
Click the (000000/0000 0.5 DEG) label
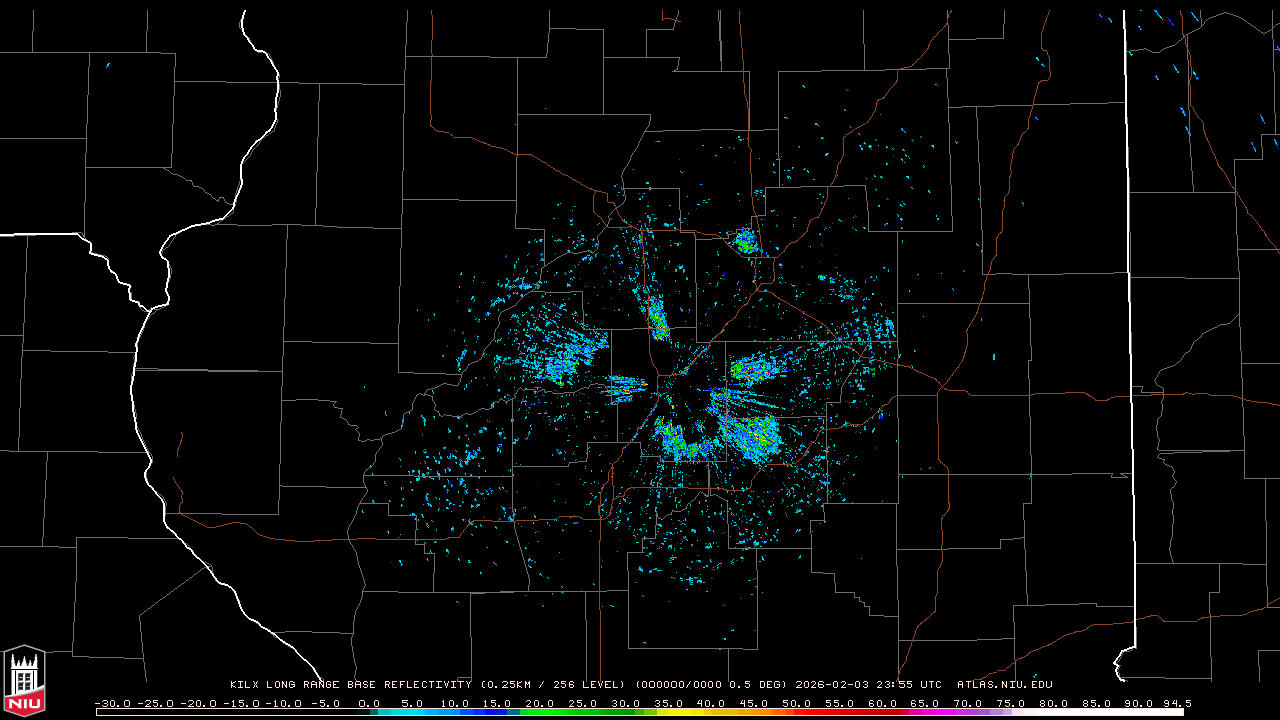(711, 685)
